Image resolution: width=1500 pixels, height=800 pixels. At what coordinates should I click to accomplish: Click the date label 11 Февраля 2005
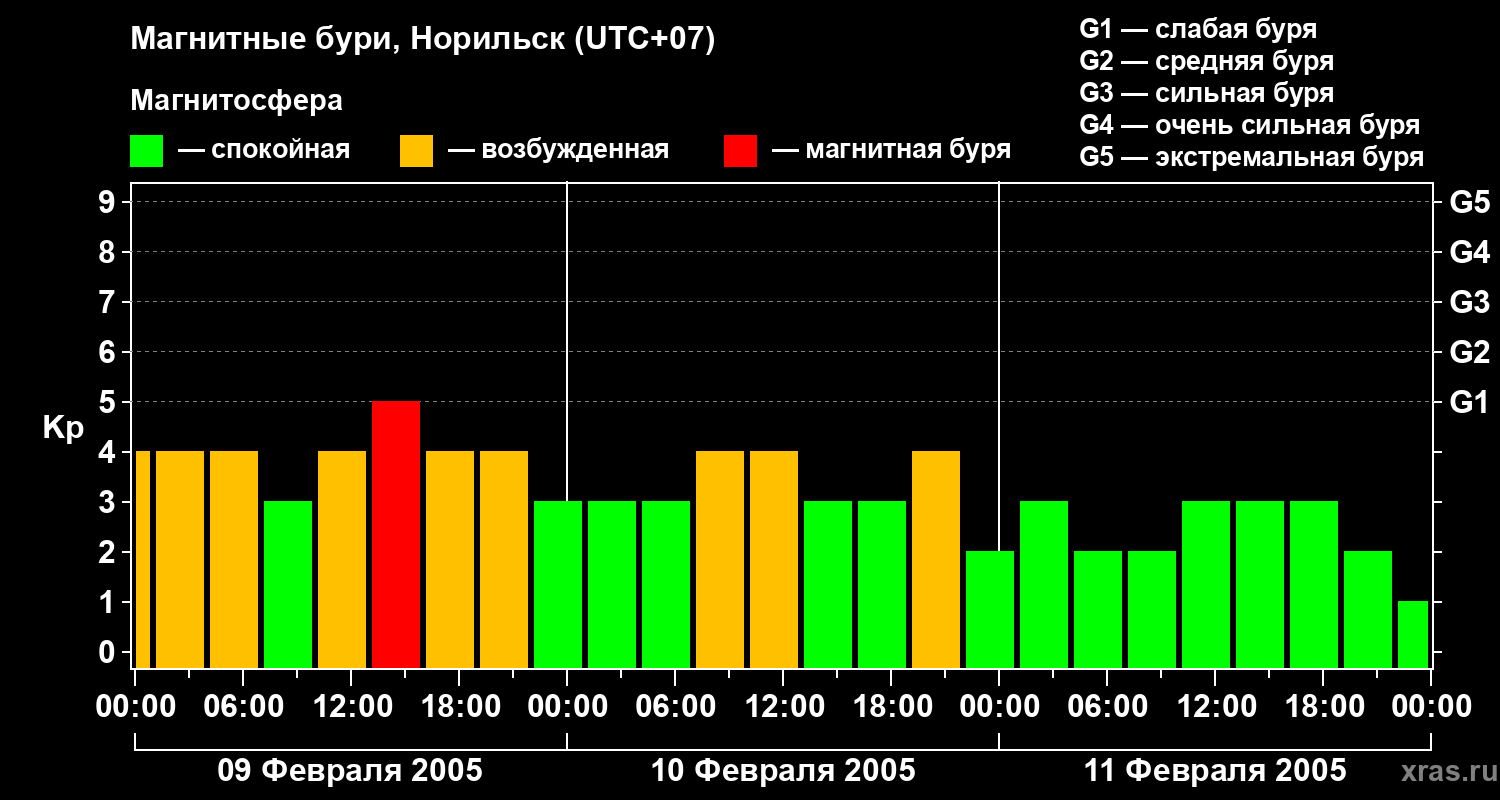tap(1215, 771)
